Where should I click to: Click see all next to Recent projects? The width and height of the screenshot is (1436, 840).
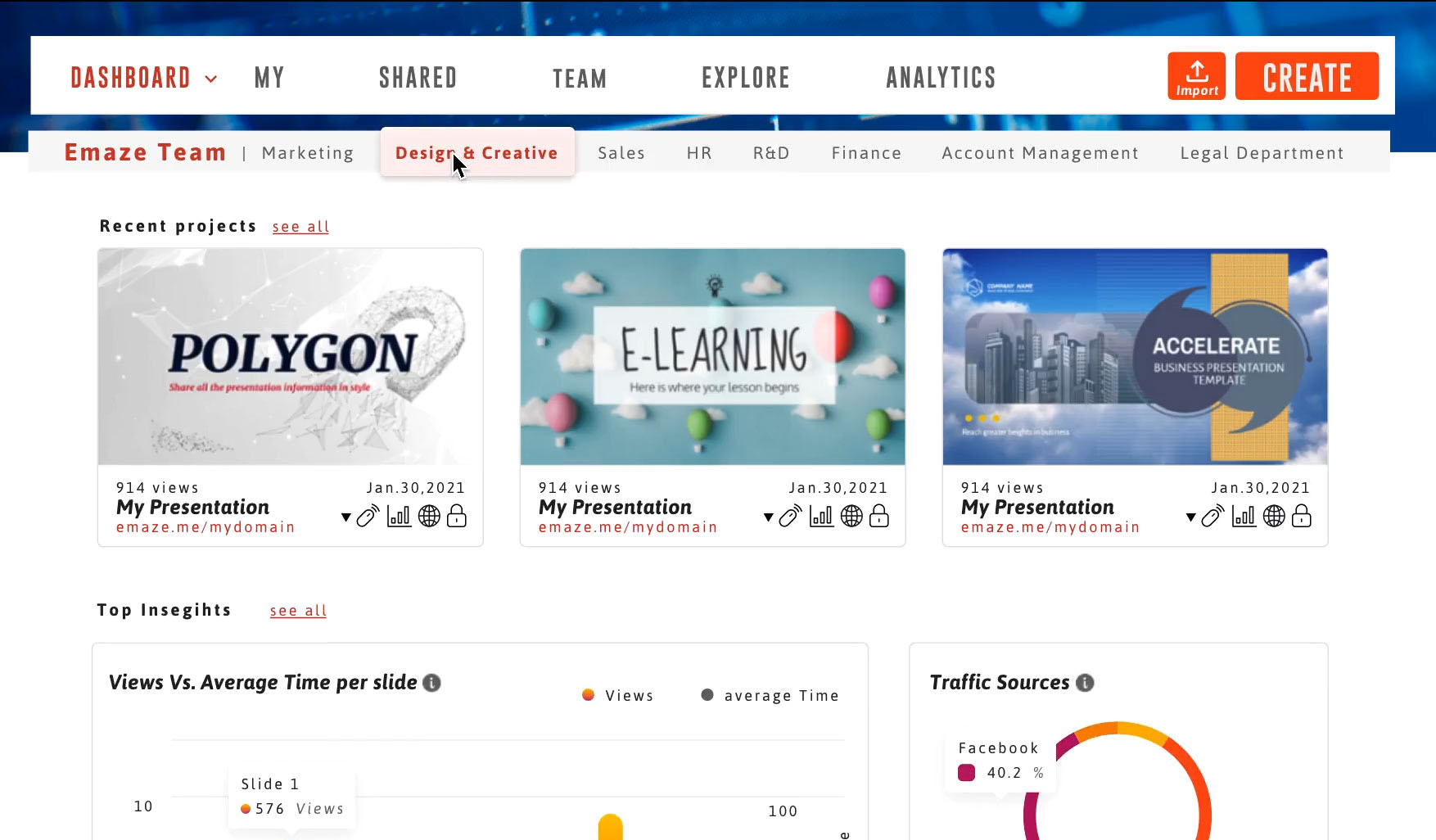(x=300, y=227)
